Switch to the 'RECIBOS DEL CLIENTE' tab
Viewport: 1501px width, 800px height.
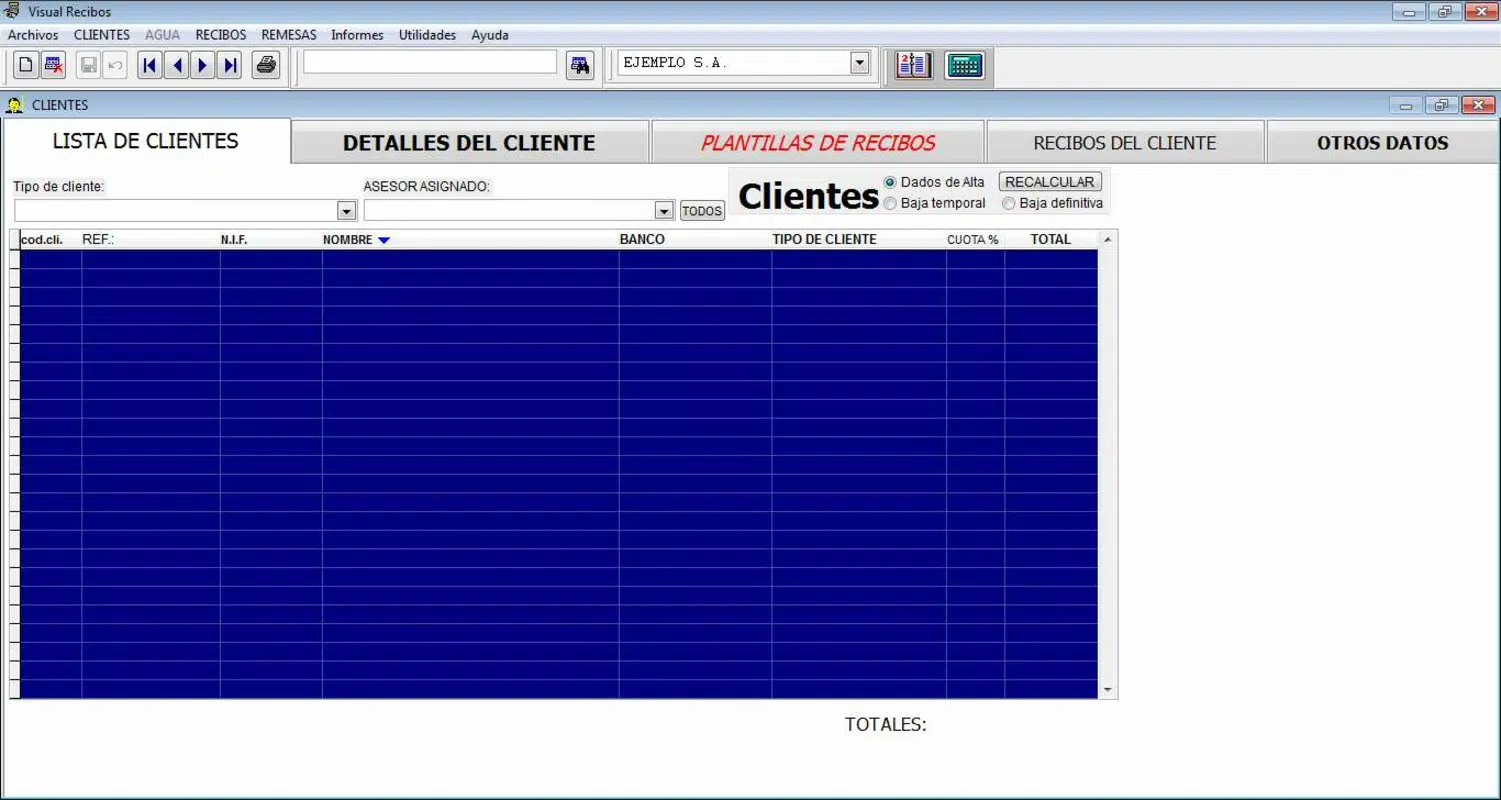click(1125, 143)
